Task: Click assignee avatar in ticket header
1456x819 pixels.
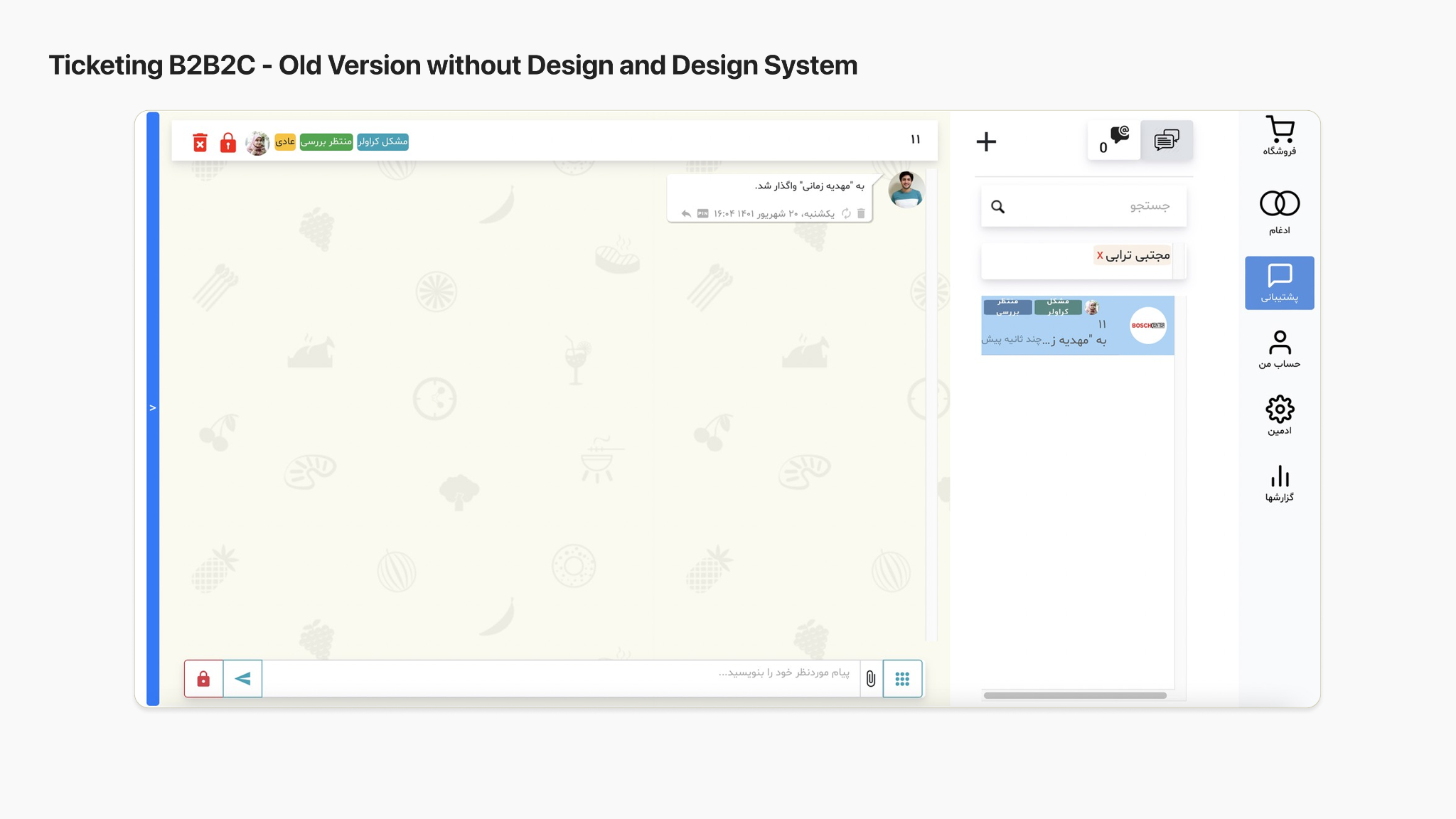Action: 257,143
